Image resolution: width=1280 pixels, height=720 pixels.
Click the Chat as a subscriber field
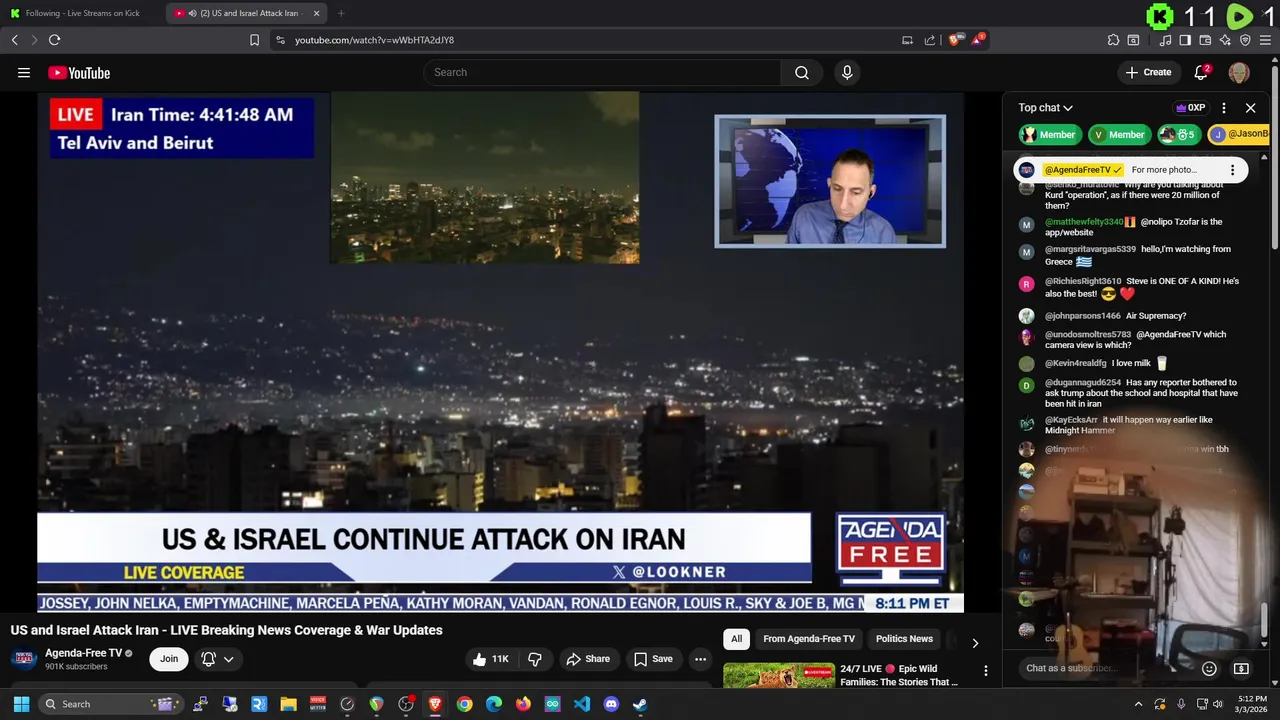[x=1106, y=668]
